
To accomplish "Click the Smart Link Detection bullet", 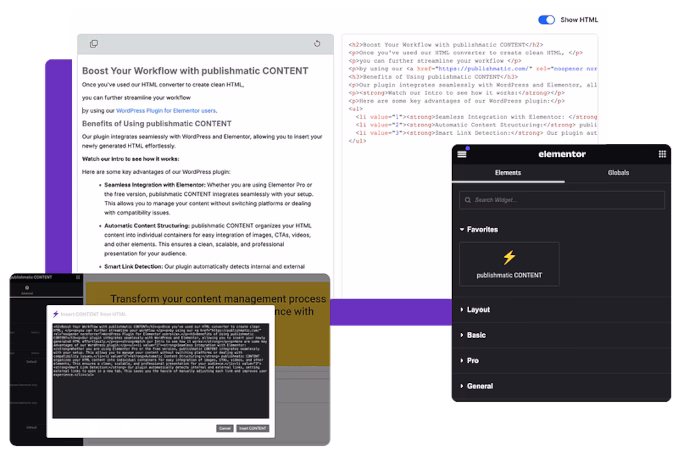I will click(204, 267).
